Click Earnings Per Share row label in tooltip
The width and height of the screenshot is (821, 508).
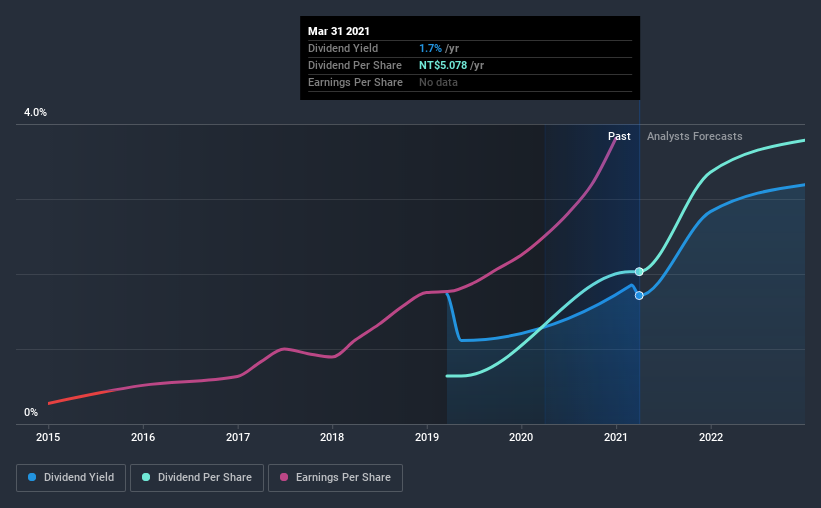pos(356,82)
